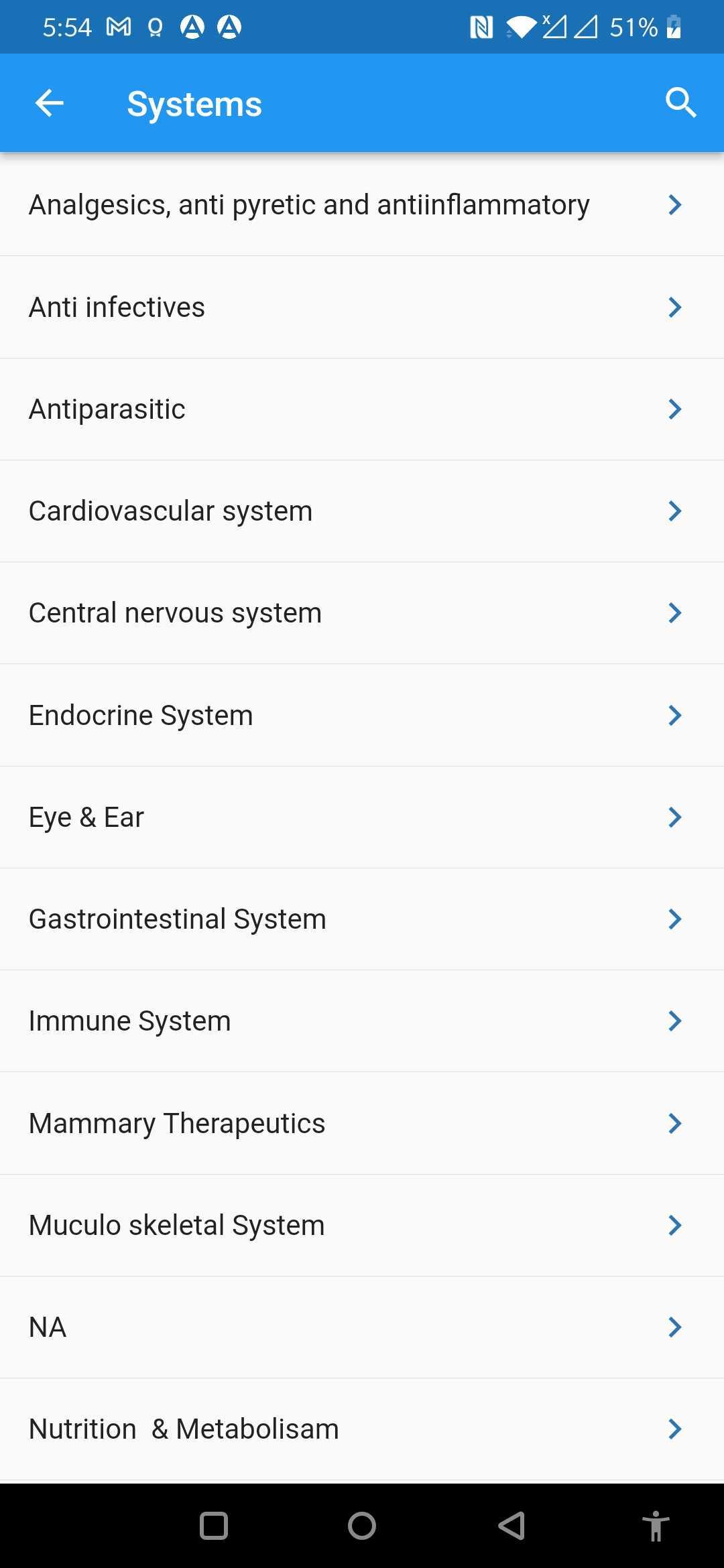Viewport: 724px width, 1568px height.
Task: Open the Antiparasitic category
Action: point(107,409)
